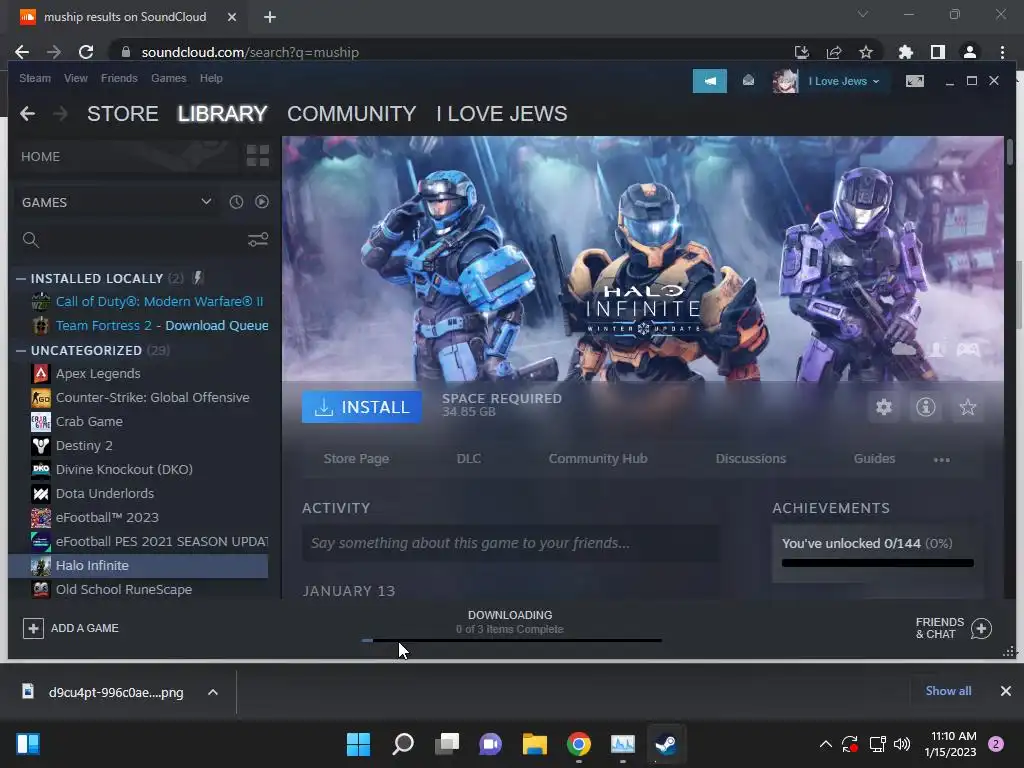Click the Add a Game plus icon
1024x768 pixels.
[x=33, y=628]
